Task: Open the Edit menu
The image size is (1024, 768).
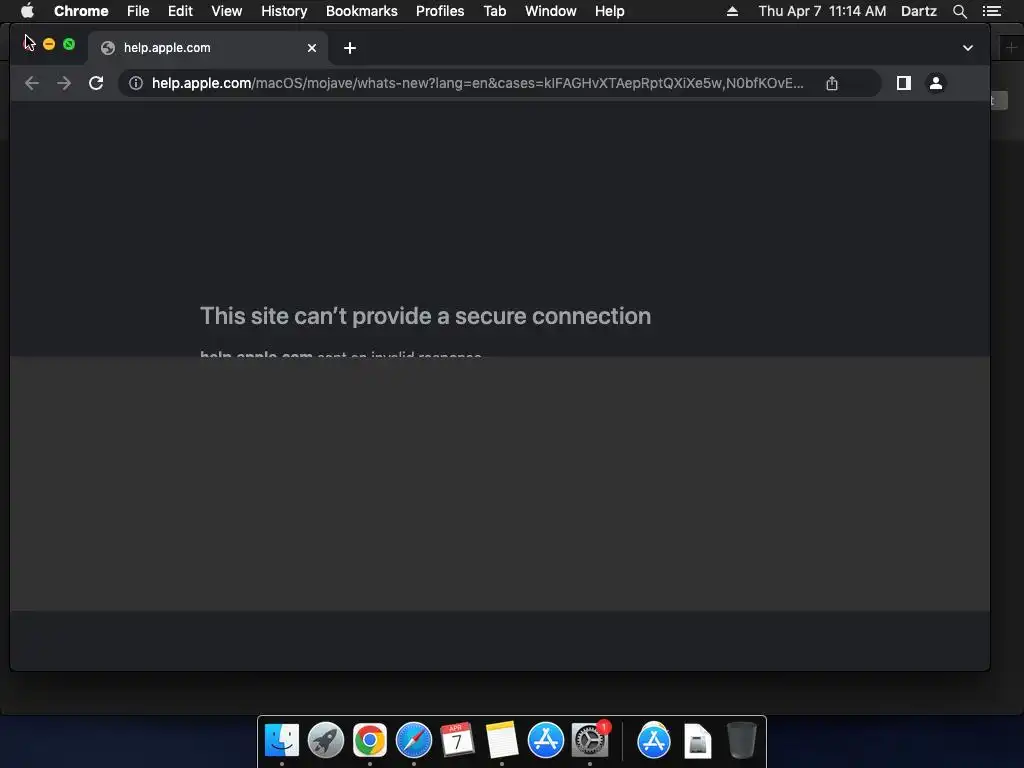Action: point(180,11)
